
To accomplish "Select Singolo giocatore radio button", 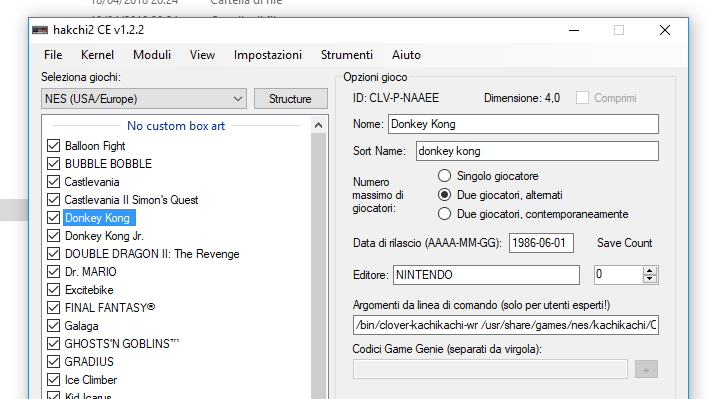I will coord(444,176).
